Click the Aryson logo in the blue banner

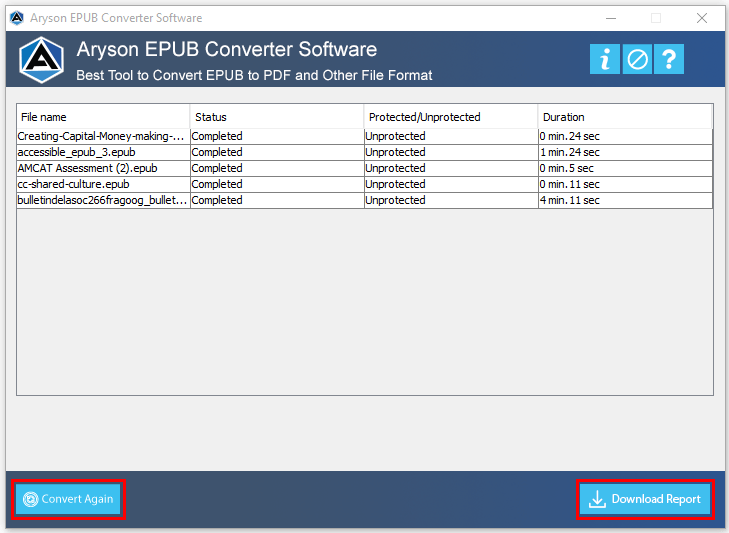pyautogui.click(x=41, y=60)
